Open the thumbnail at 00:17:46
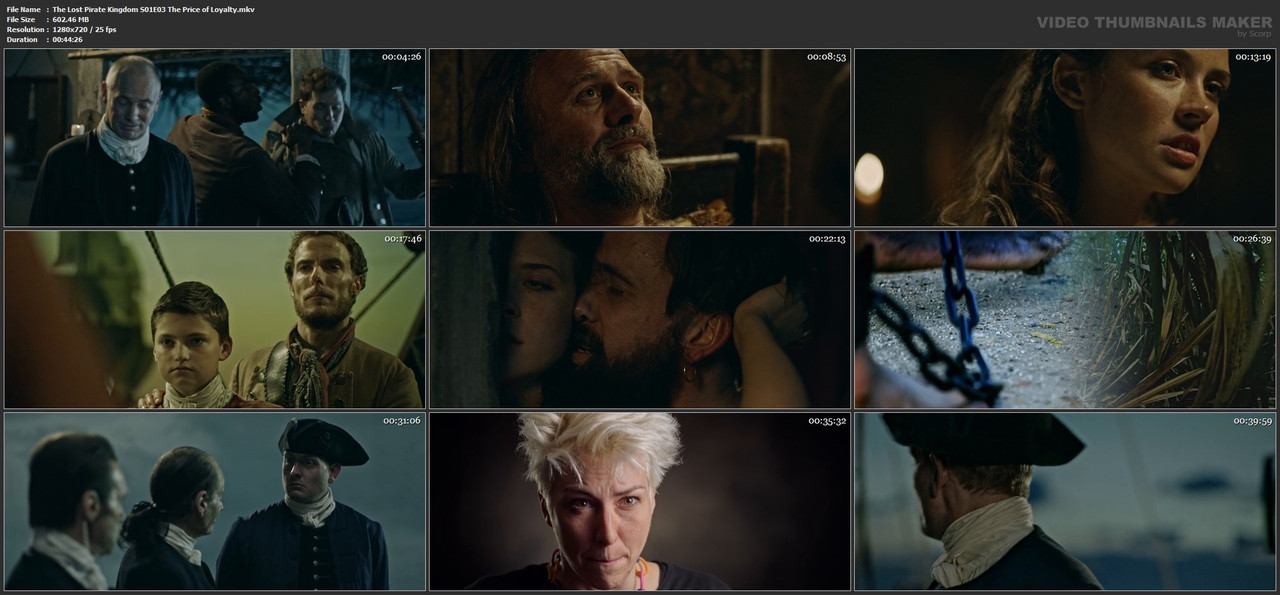 (214, 319)
